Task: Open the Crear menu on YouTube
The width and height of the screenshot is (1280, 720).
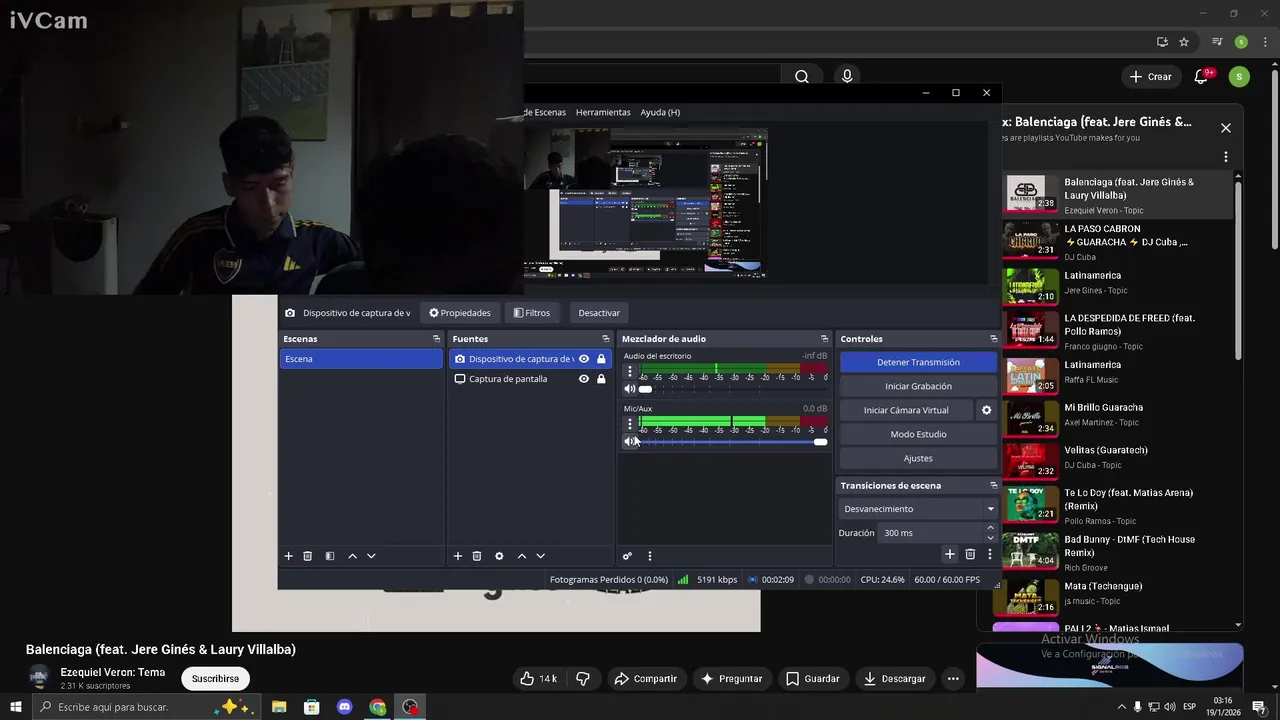Action: point(1150,76)
